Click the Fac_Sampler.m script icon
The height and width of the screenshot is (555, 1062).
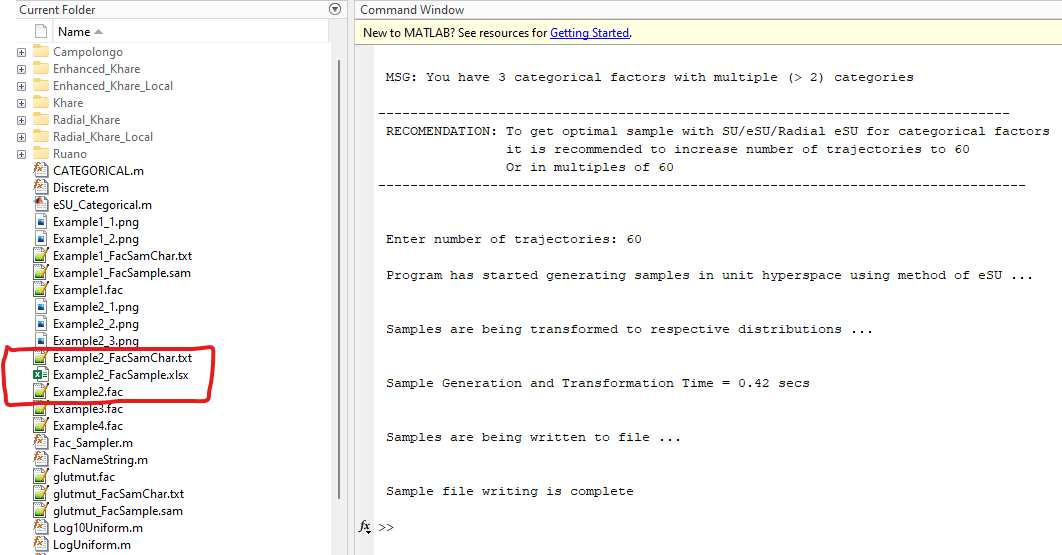[40, 442]
